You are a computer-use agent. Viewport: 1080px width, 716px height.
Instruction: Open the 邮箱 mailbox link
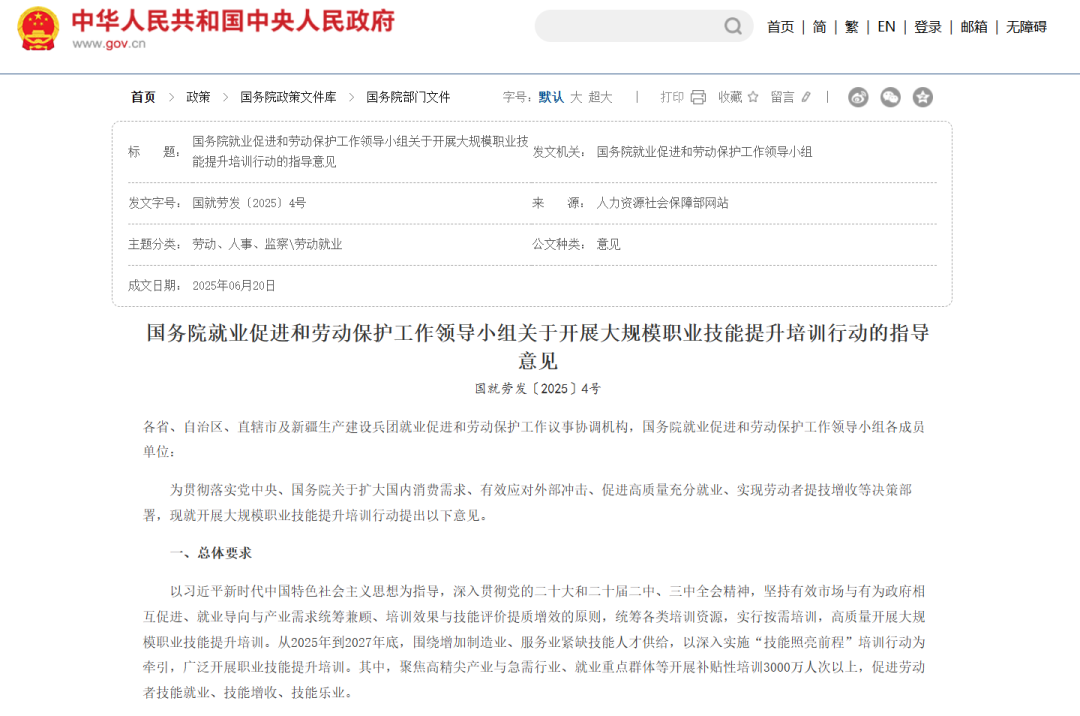tap(974, 27)
